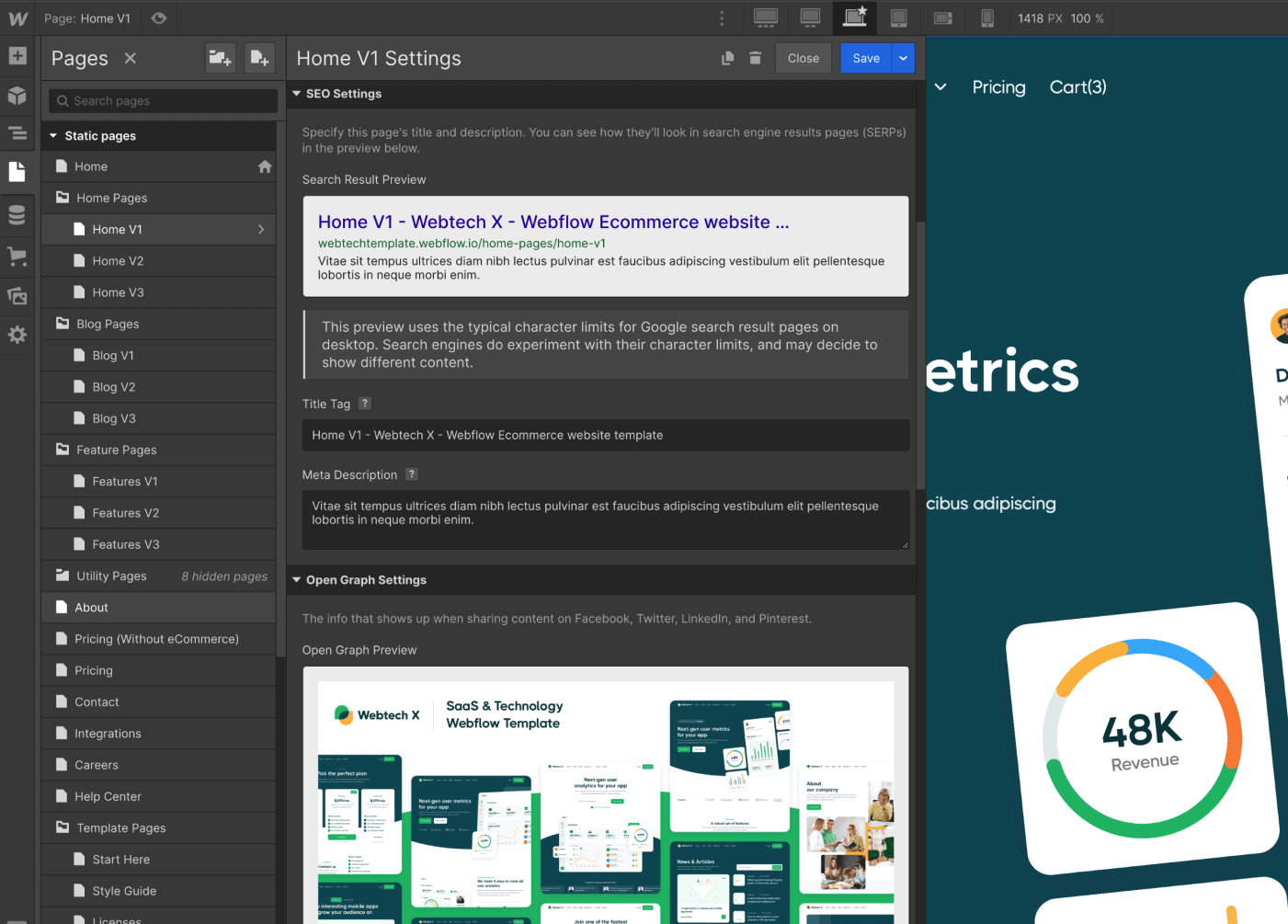Open the CMS Collections panel
This screenshot has height=924, width=1288.
click(x=17, y=214)
